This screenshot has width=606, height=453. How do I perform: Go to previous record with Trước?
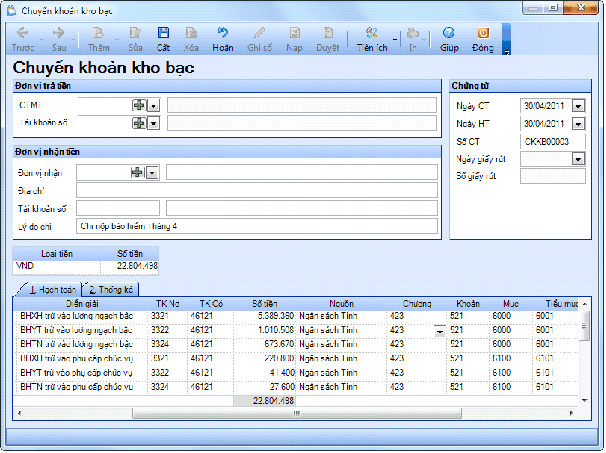[22, 39]
